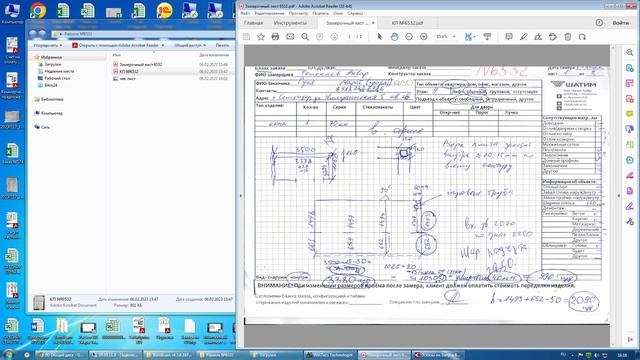This screenshot has height=360, width=640.
Task: Click the Дата изменения column header
Action: click(x=214, y=55)
